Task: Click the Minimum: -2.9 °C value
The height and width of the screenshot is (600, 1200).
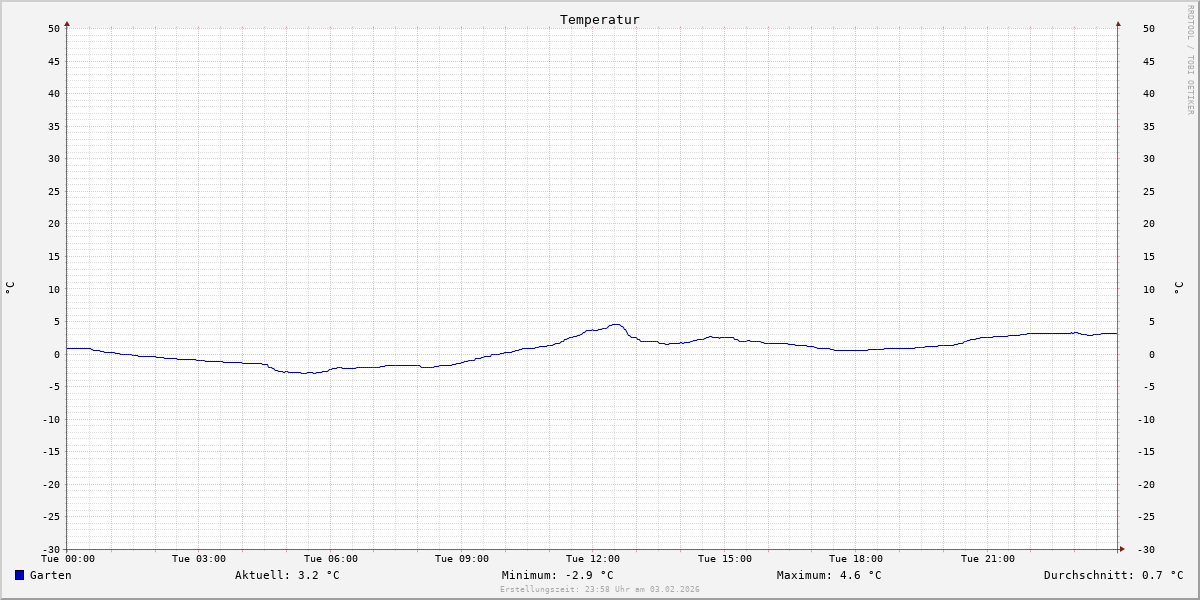Action: tap(558, 575)
